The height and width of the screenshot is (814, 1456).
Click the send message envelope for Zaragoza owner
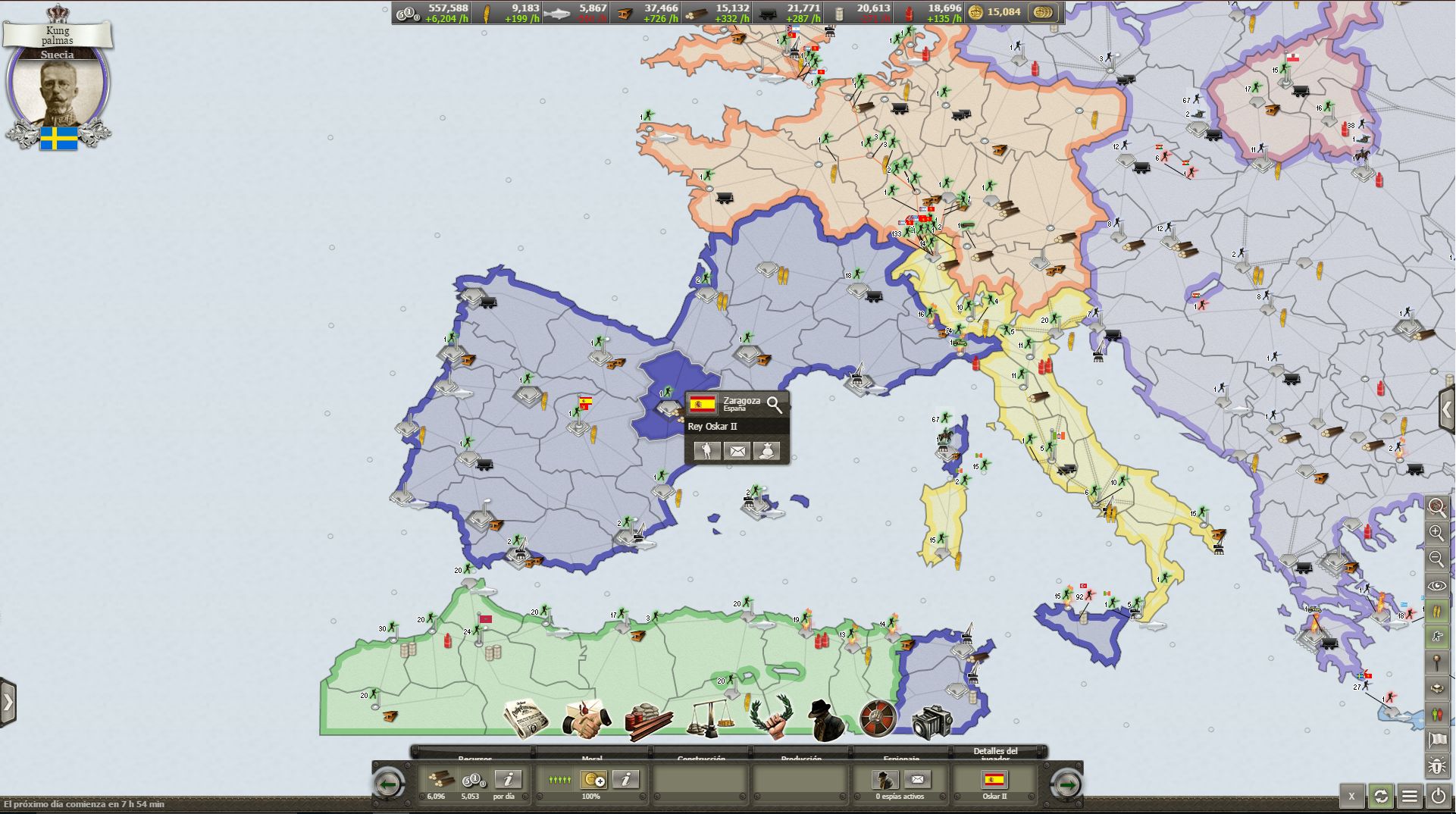pos(737,452)
